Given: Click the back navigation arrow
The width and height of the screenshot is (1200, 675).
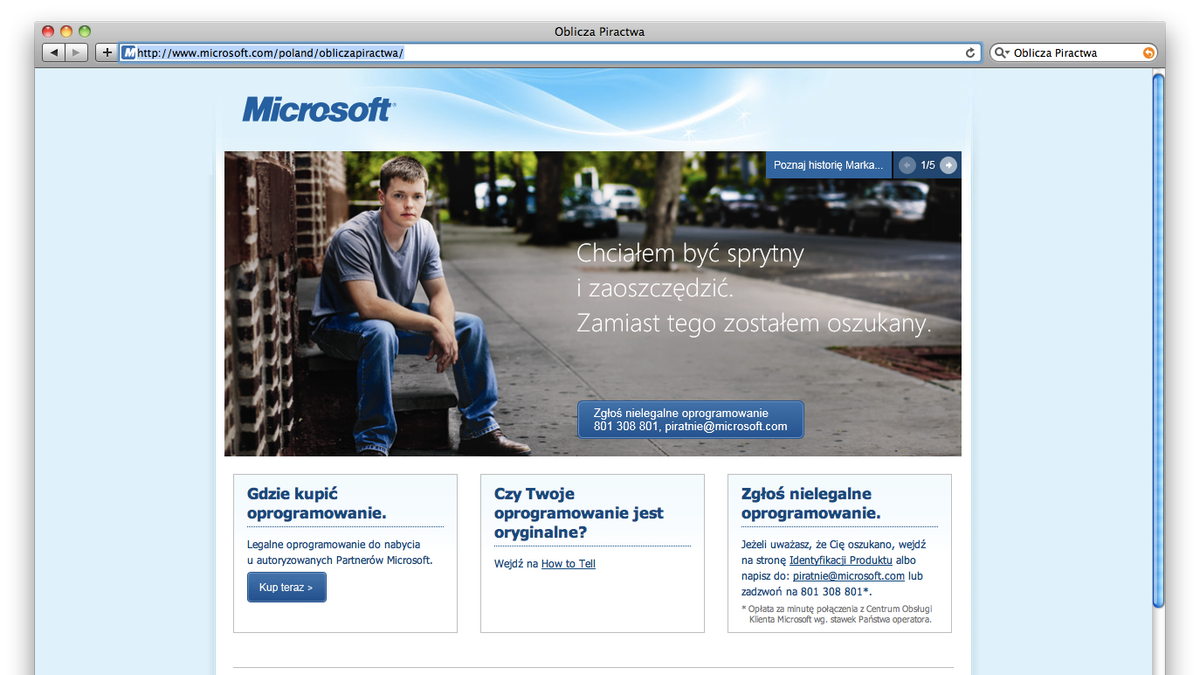Looking at the screenshot, I should 53,52.
